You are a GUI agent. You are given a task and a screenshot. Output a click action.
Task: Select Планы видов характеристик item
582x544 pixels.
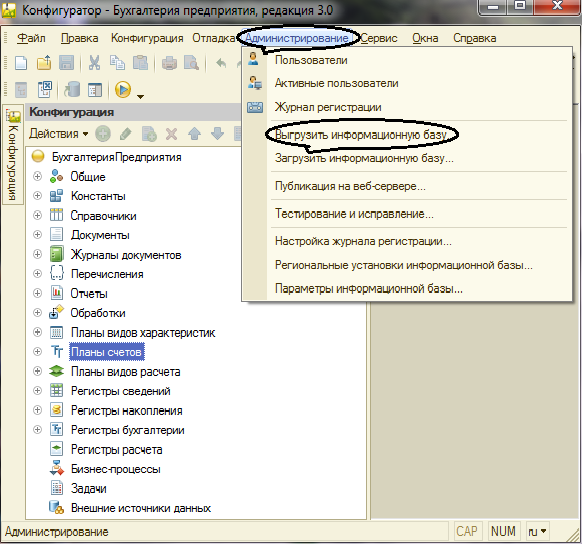click(143, 332)
